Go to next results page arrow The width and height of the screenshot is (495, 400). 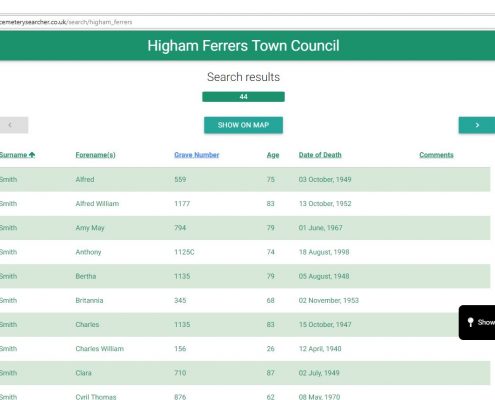pyautogui.click(x=477, y=125)
